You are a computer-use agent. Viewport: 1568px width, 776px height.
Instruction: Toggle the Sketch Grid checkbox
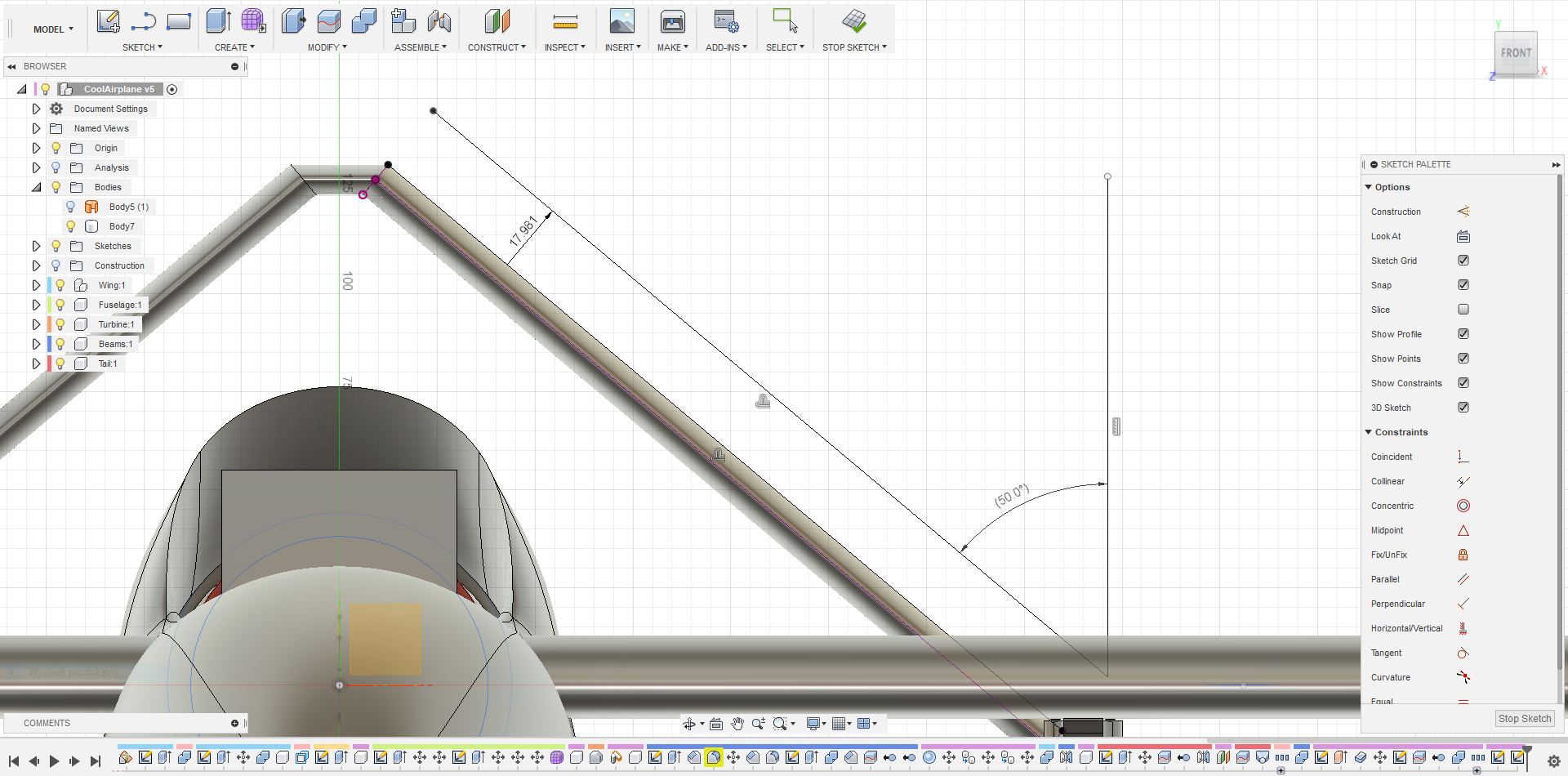pos(1463,261)
